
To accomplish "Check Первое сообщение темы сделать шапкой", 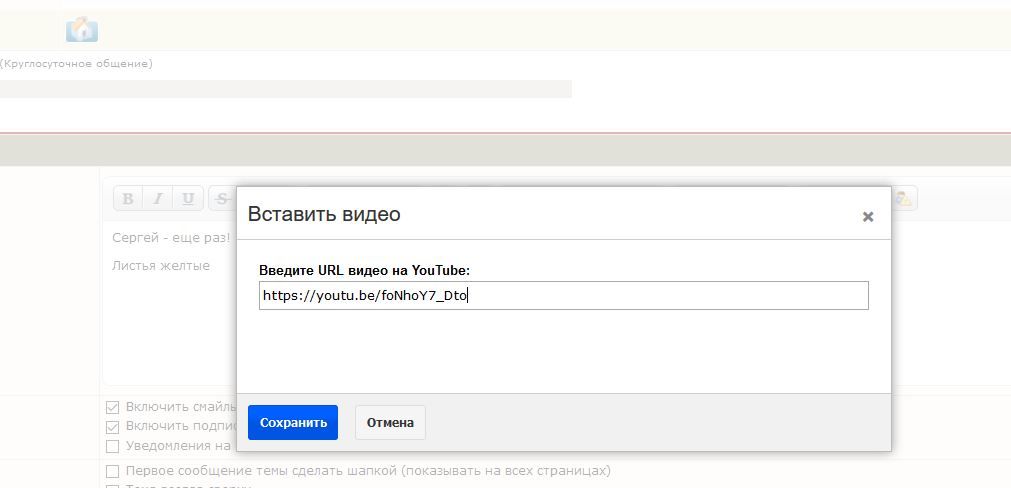I will tap(113, 471).
